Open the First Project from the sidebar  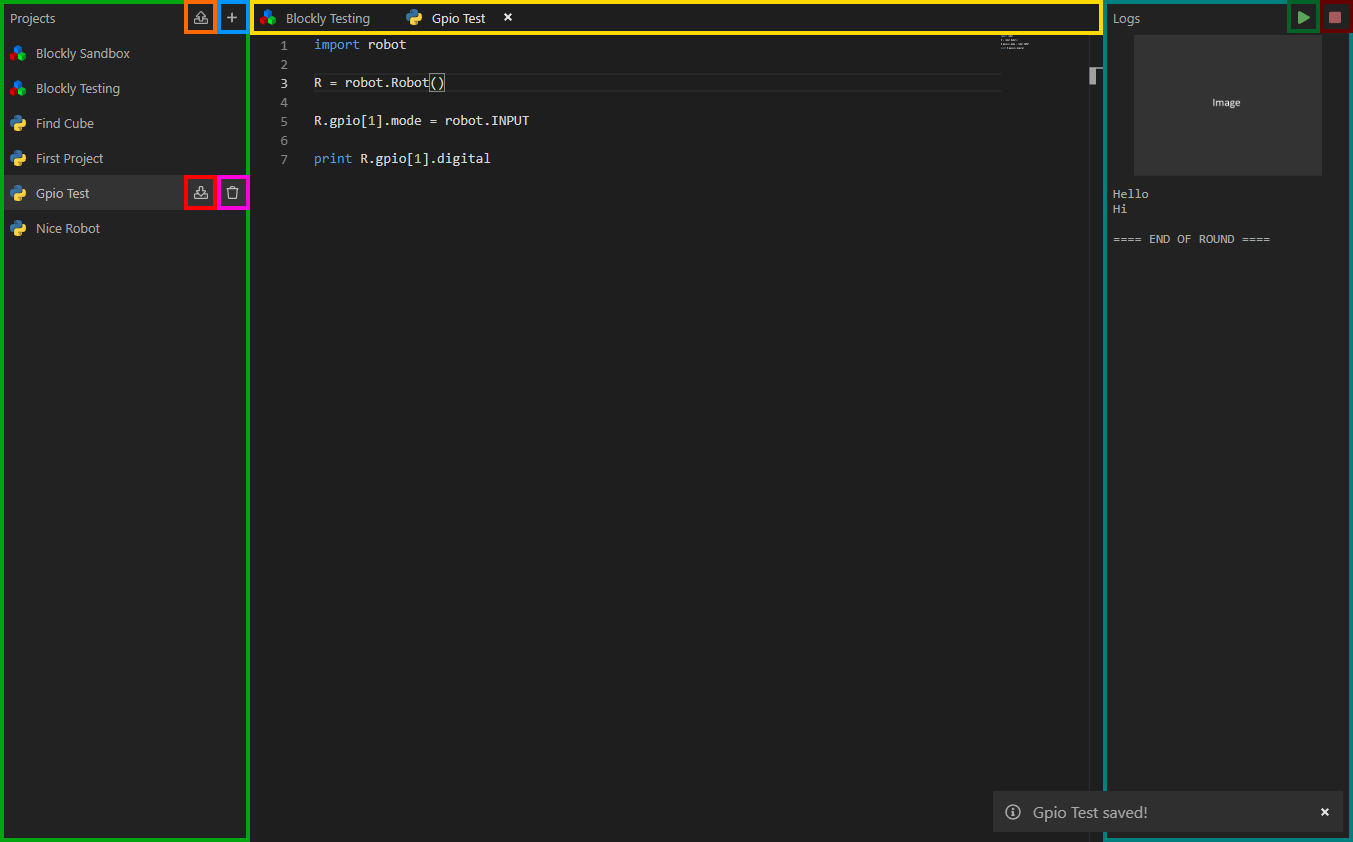click(x=70, y=158)
